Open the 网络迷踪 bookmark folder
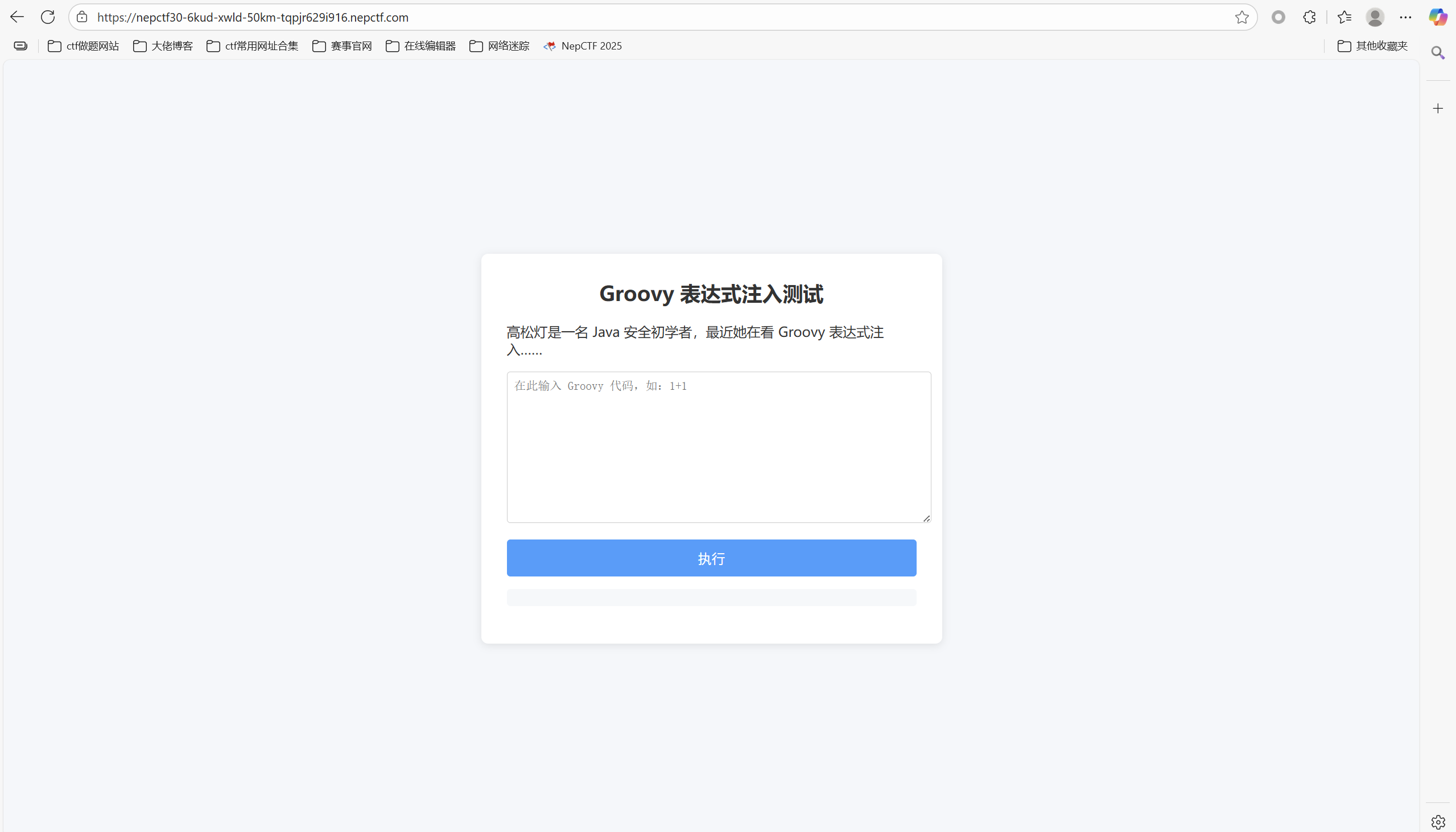This screenshot has width=1456, height=832. point(499,46)
